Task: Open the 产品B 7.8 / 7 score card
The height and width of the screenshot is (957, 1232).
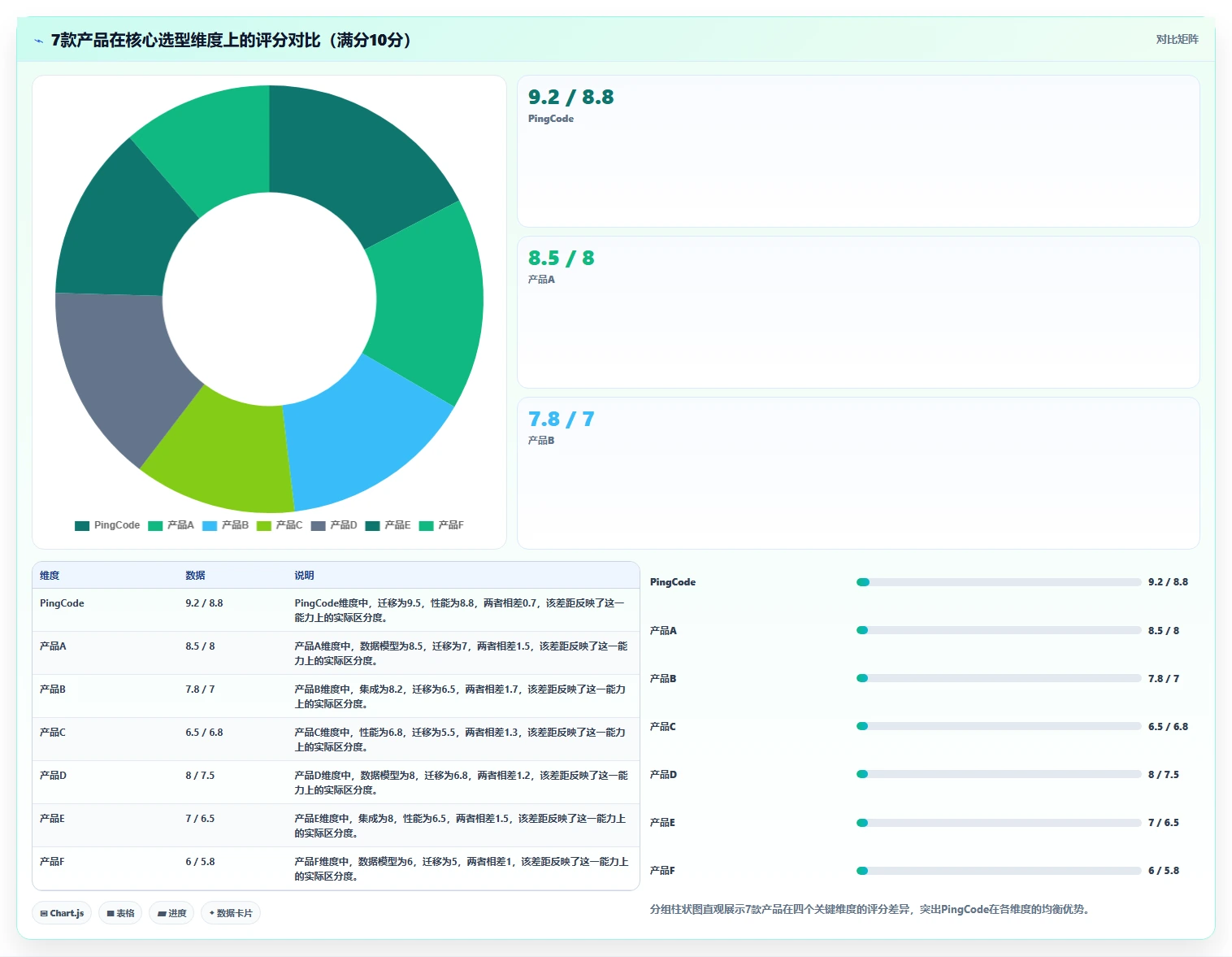Action: click(x=858, y=473)
